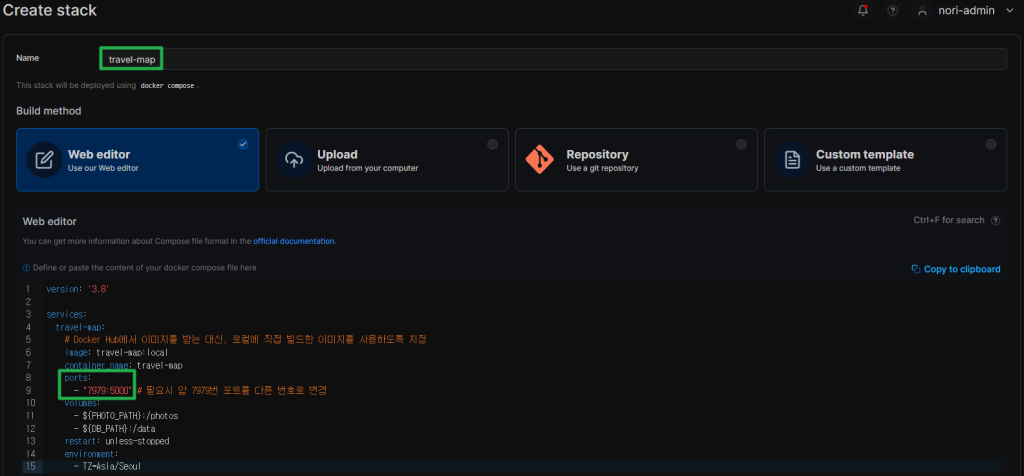1024x476 pixels.
Task: Click the Upload cloud icon
Action: 294,160
